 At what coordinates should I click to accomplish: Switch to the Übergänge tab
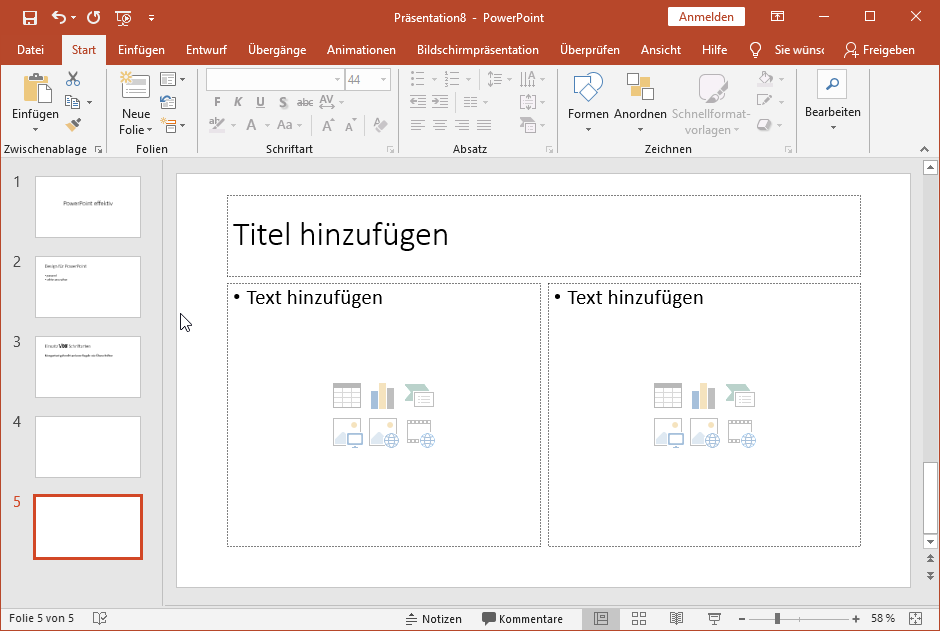pyautogui.click(x=277, y=50)
